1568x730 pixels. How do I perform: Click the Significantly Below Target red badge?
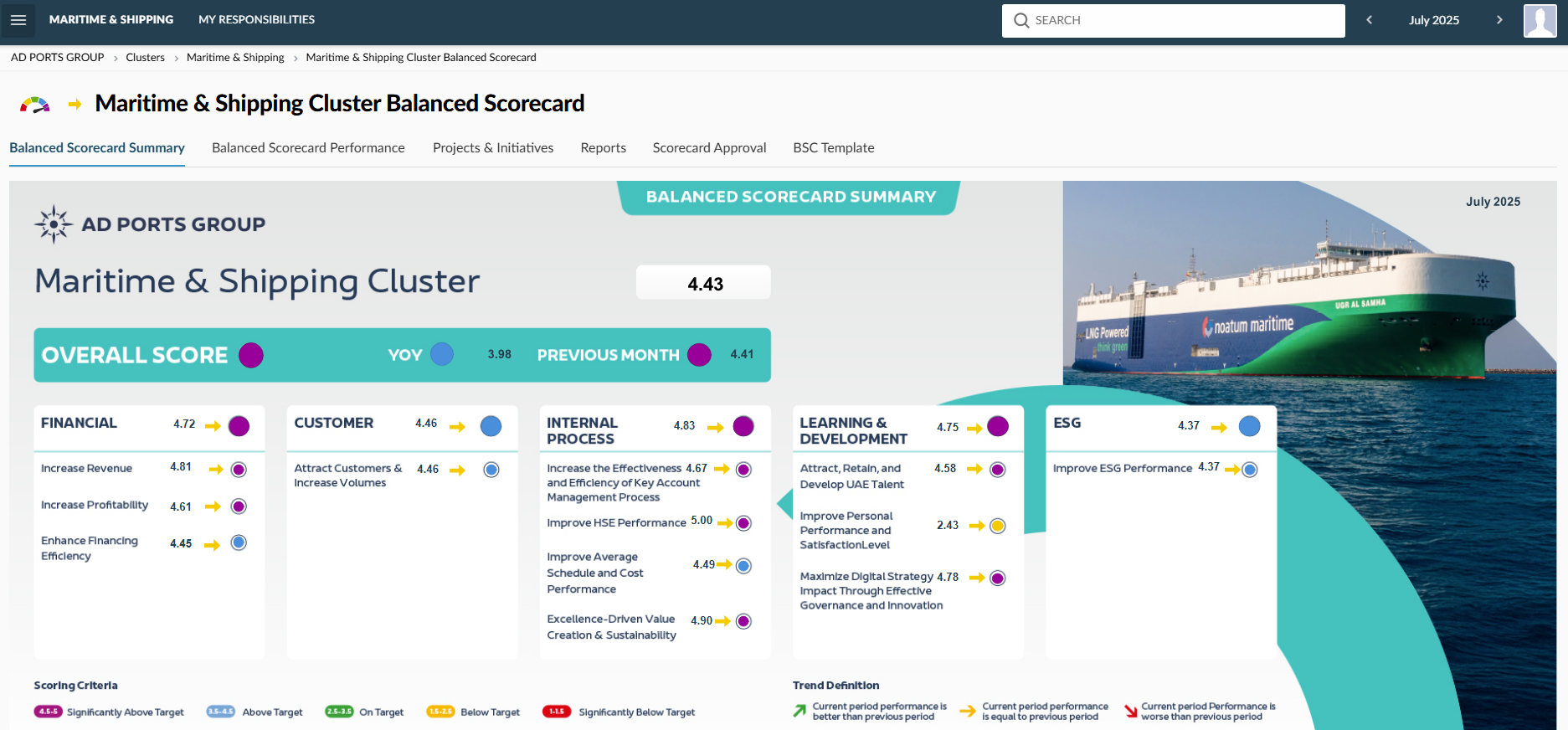557,712
